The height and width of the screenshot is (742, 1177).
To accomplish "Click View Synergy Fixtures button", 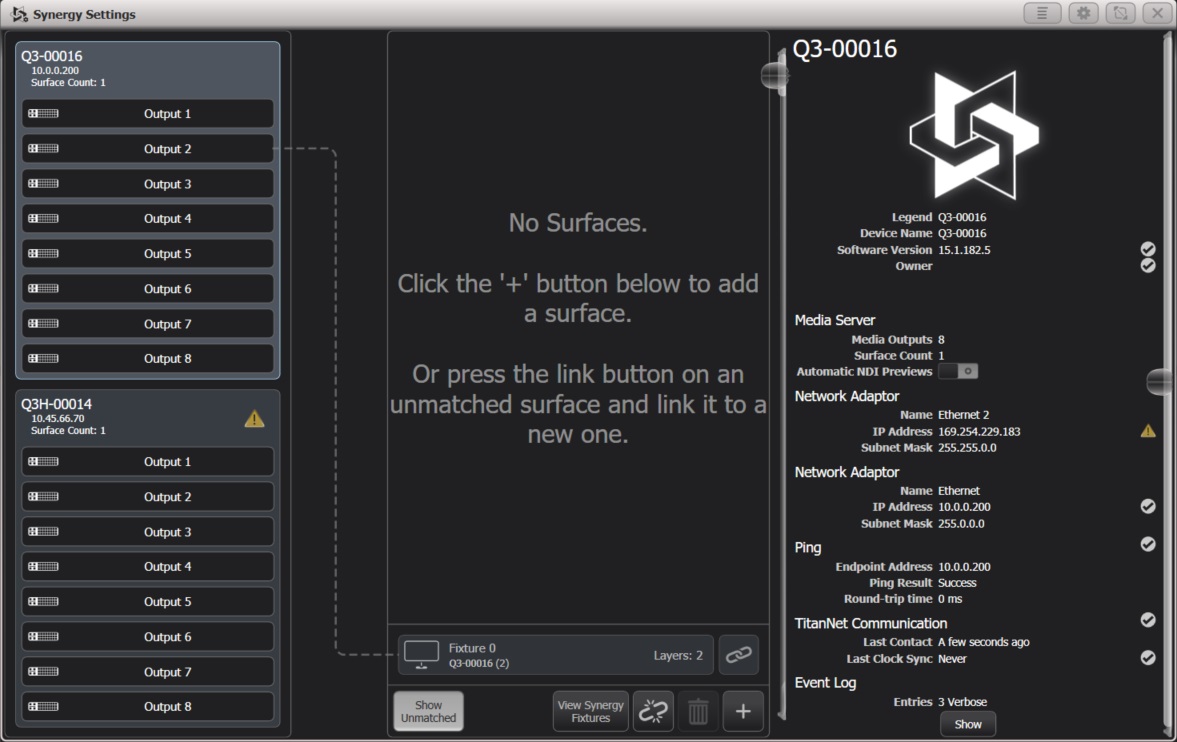I will click(590, 711).
